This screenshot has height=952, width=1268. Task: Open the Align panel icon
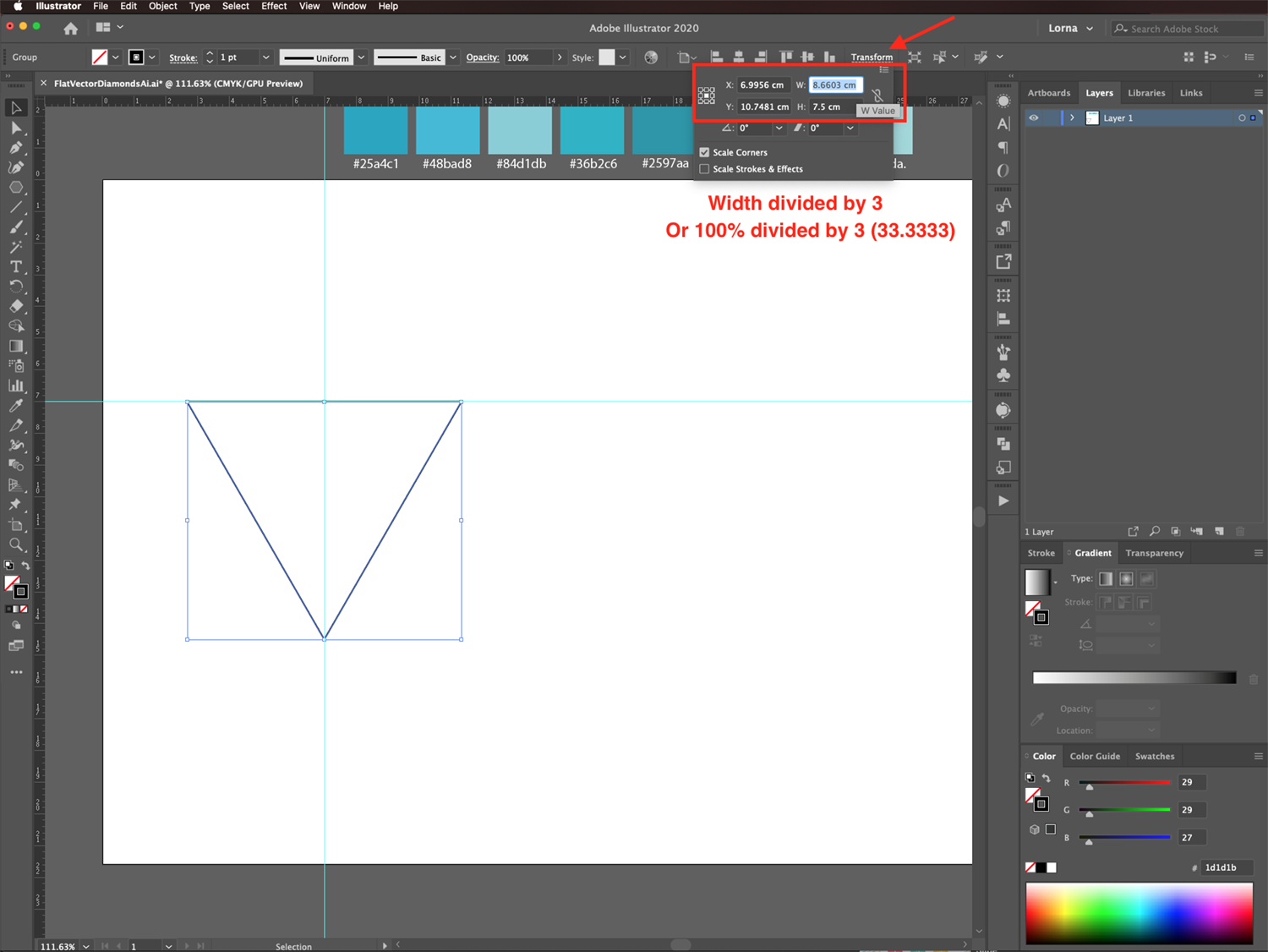pyautogui.click(x=1003, y=320)
